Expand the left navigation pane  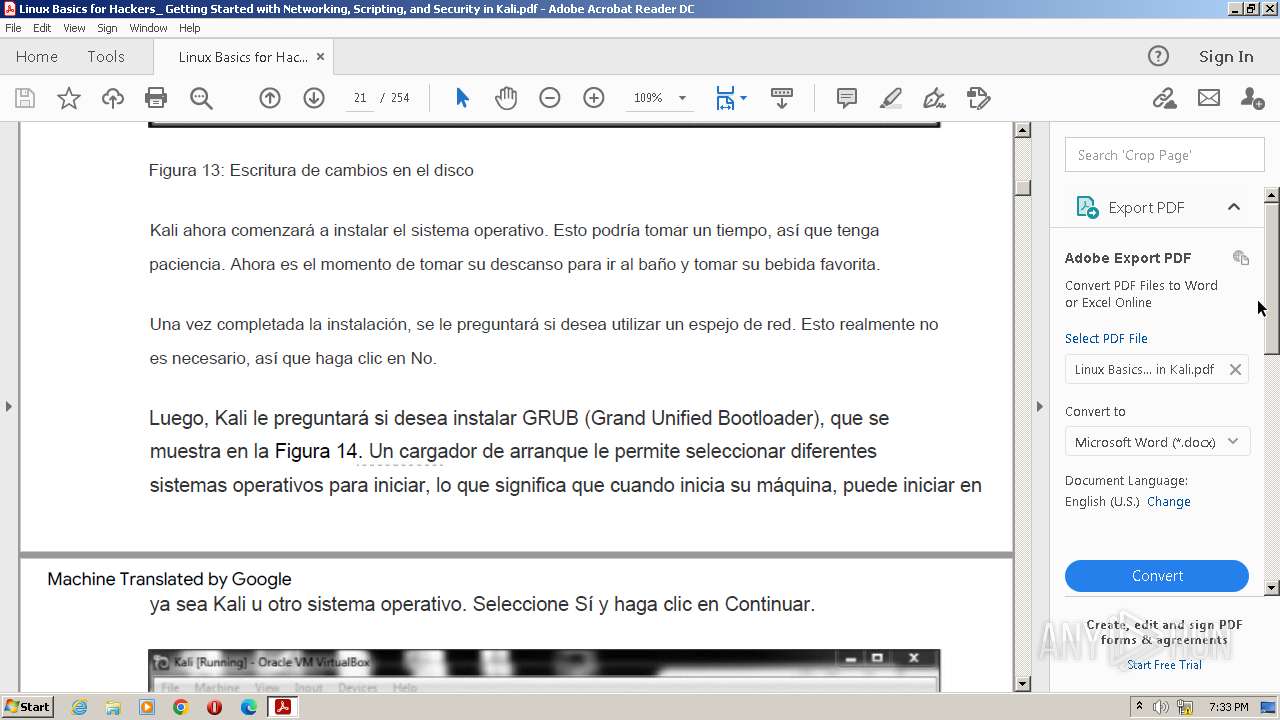(9, 406)
